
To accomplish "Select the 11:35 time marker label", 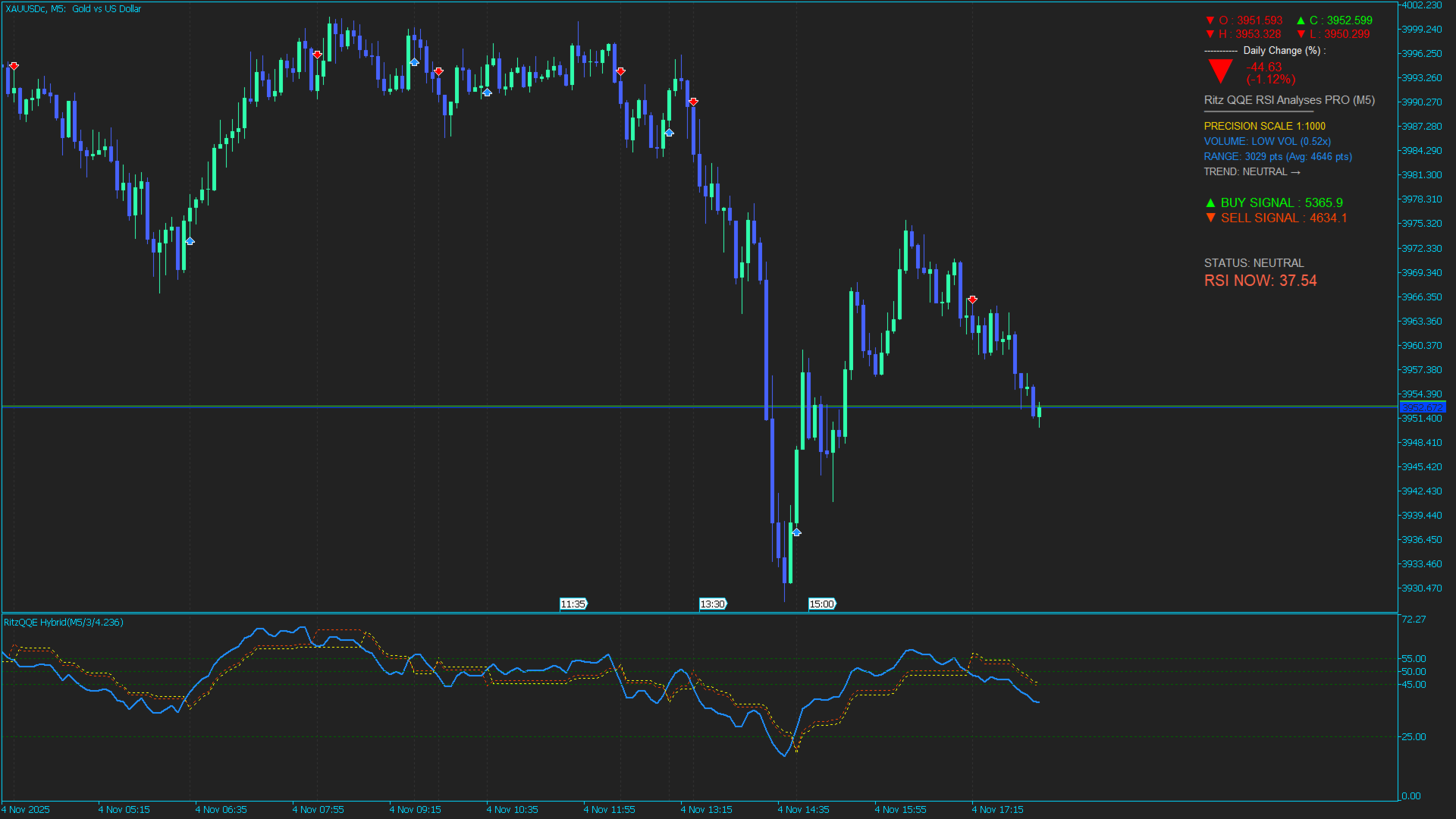I will point(573,604).
